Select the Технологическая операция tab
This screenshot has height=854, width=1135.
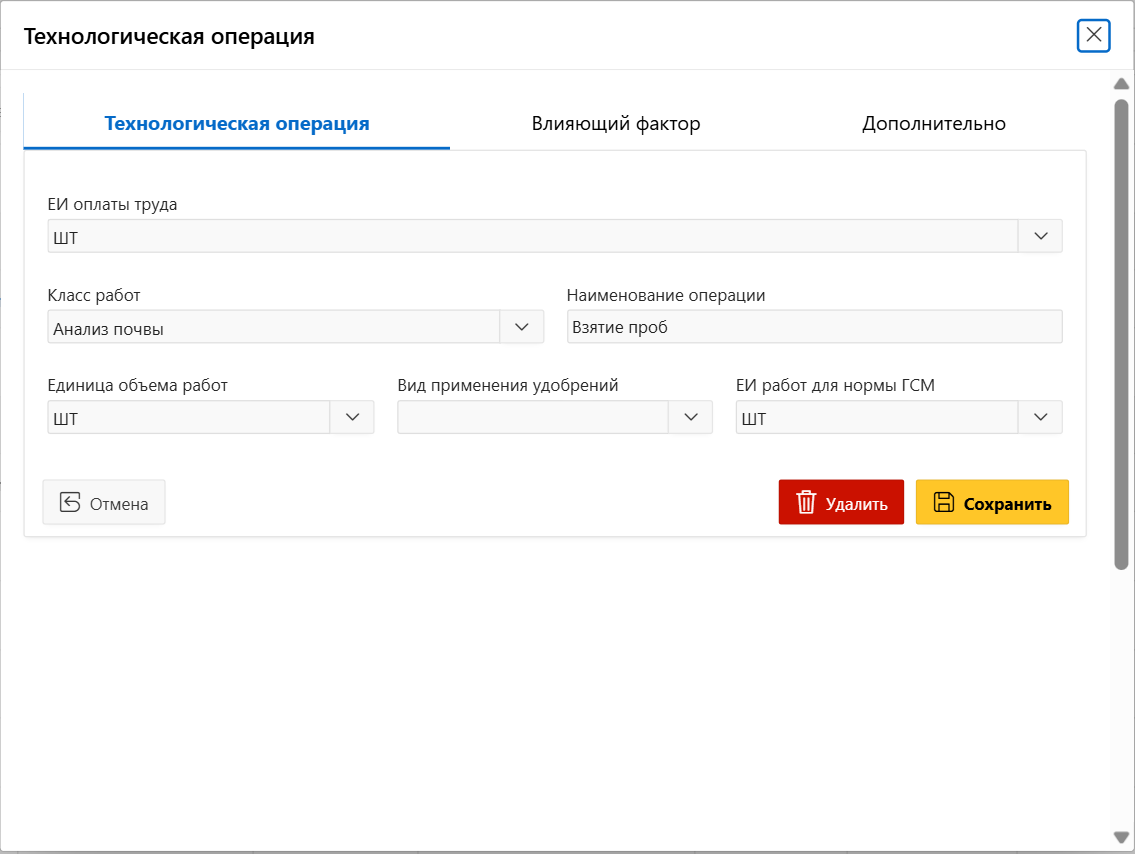[x=237, y=124]
